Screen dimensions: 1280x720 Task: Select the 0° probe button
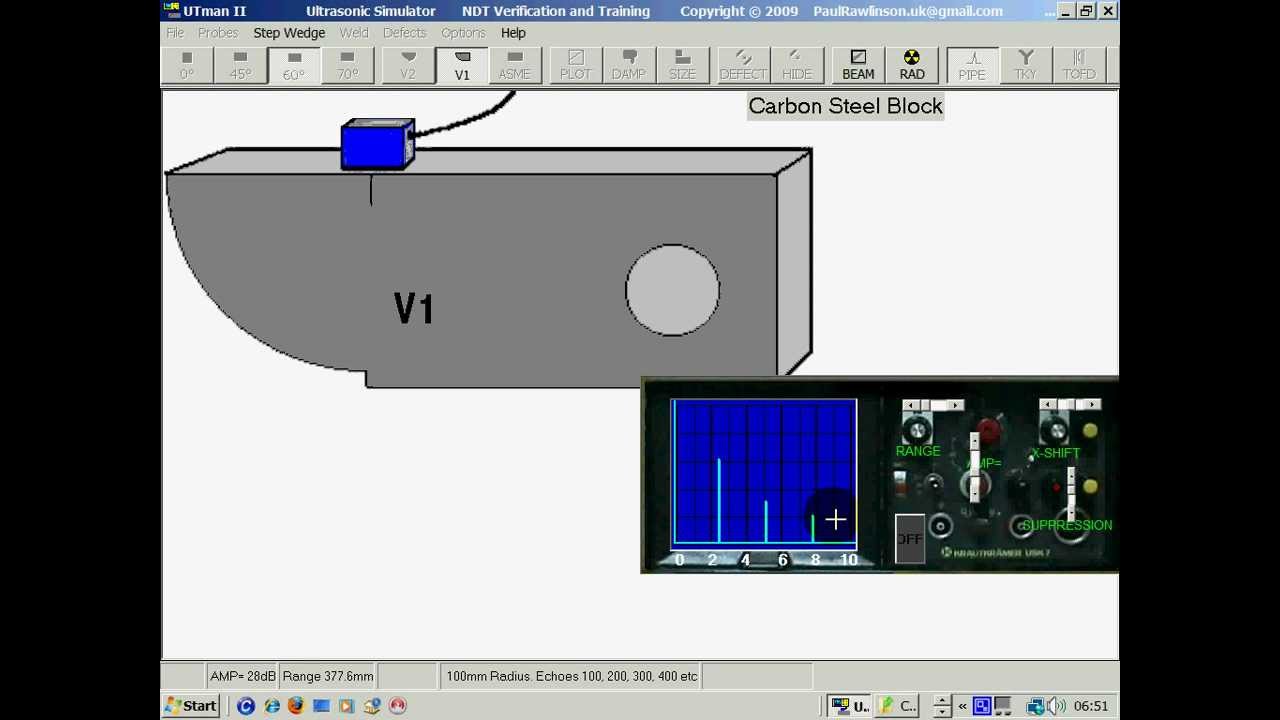click(x=187, y=65)
